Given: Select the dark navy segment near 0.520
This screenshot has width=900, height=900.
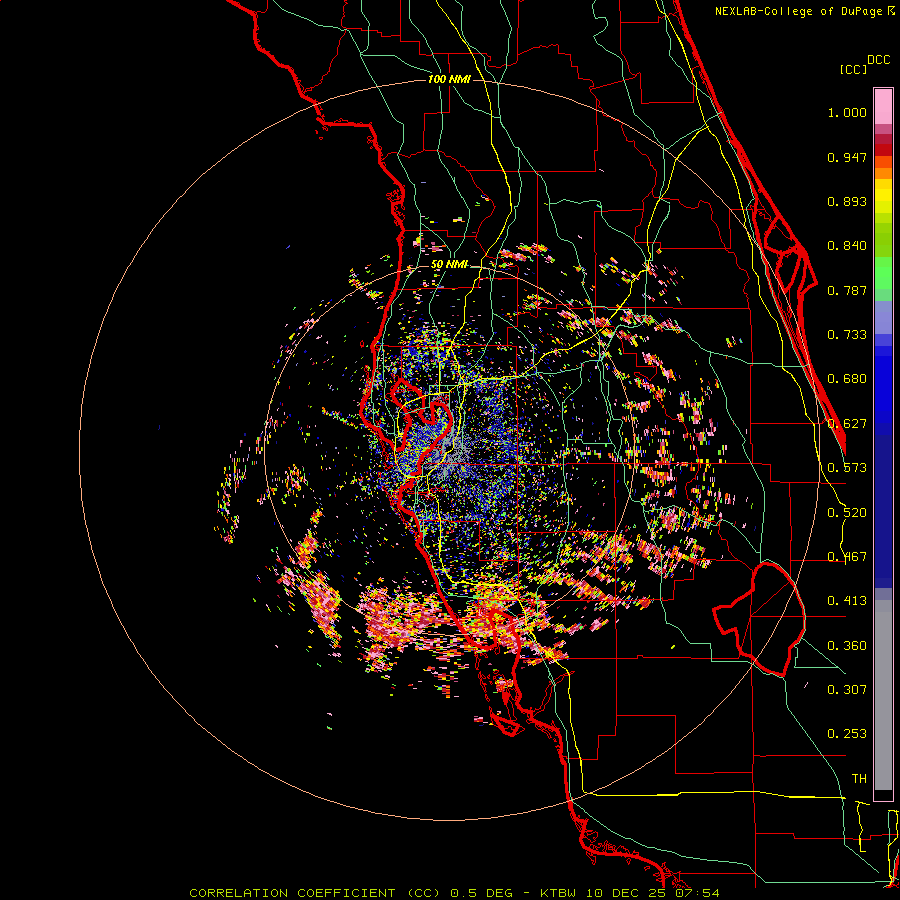Looking at the screenshot, I should (883, 511).
